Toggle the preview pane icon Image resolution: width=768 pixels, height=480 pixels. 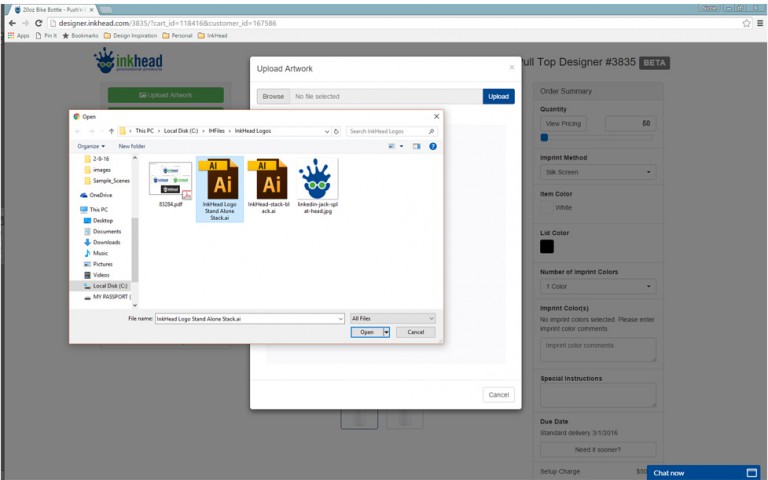(416, 146)
